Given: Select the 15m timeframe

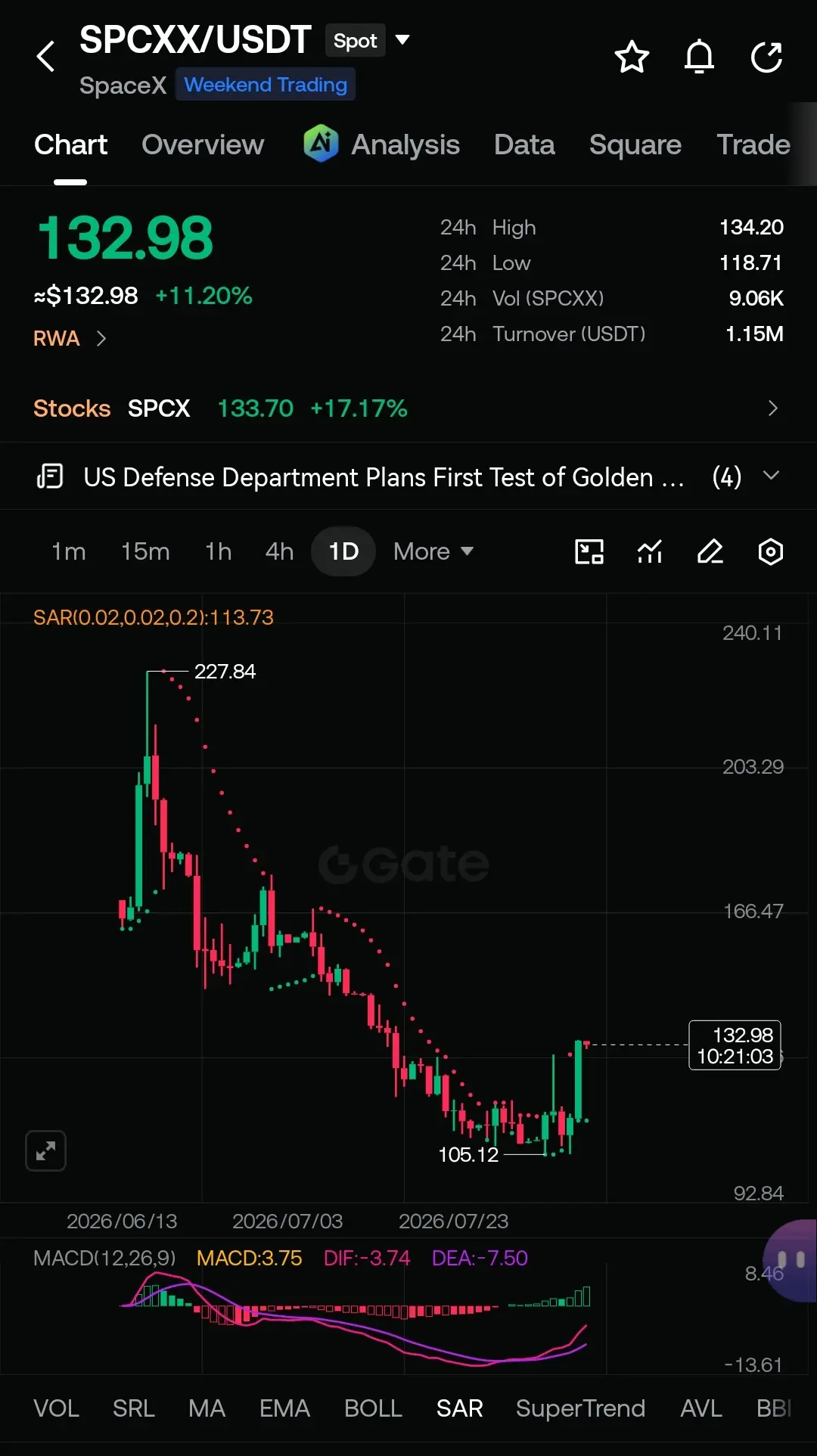Looking at the screenshot, I should tap(145, 551).
